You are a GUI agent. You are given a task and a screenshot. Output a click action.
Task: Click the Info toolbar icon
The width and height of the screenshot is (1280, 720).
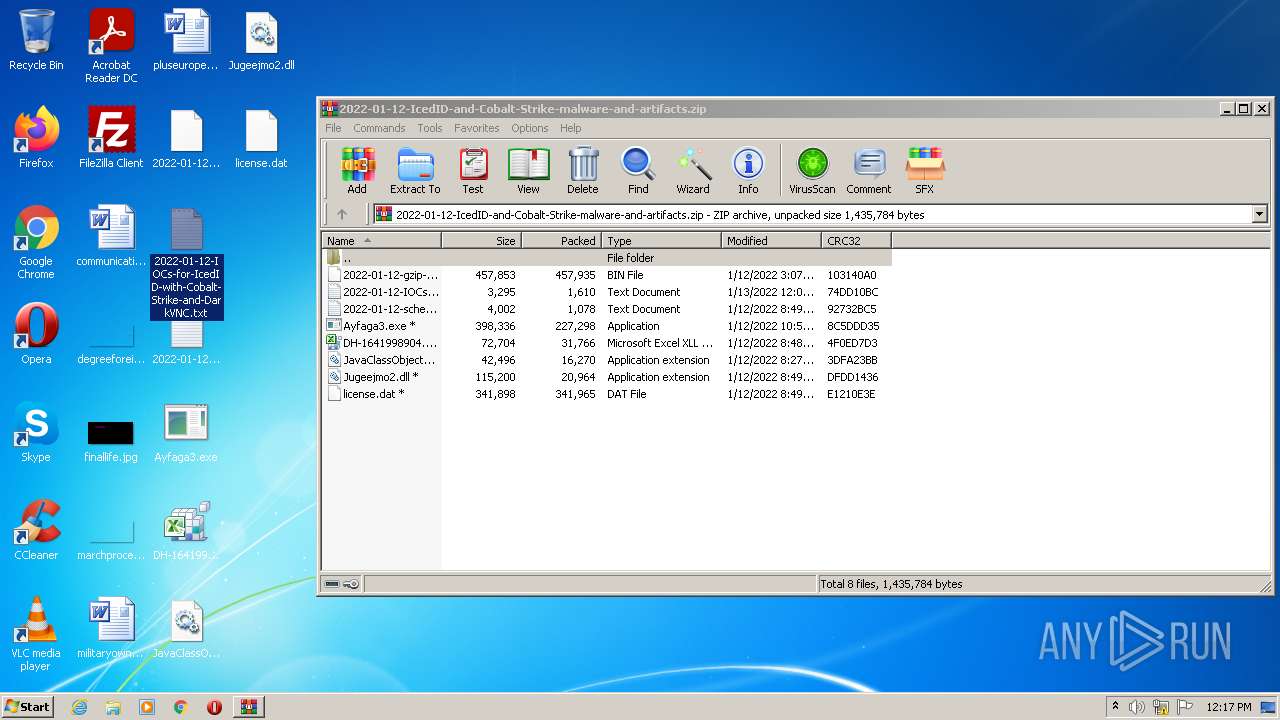point(748,170)
